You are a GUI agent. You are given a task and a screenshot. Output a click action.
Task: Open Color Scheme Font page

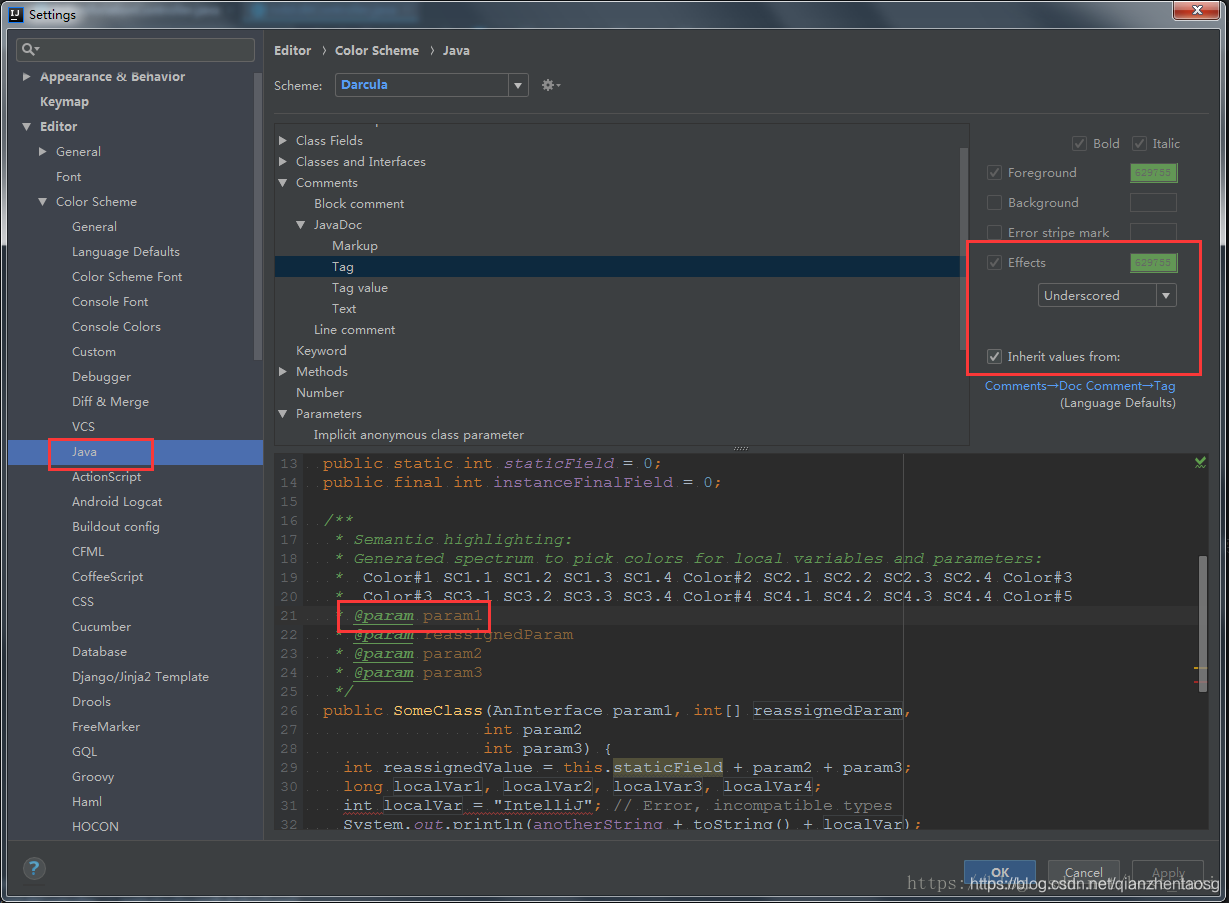(127, 277)
